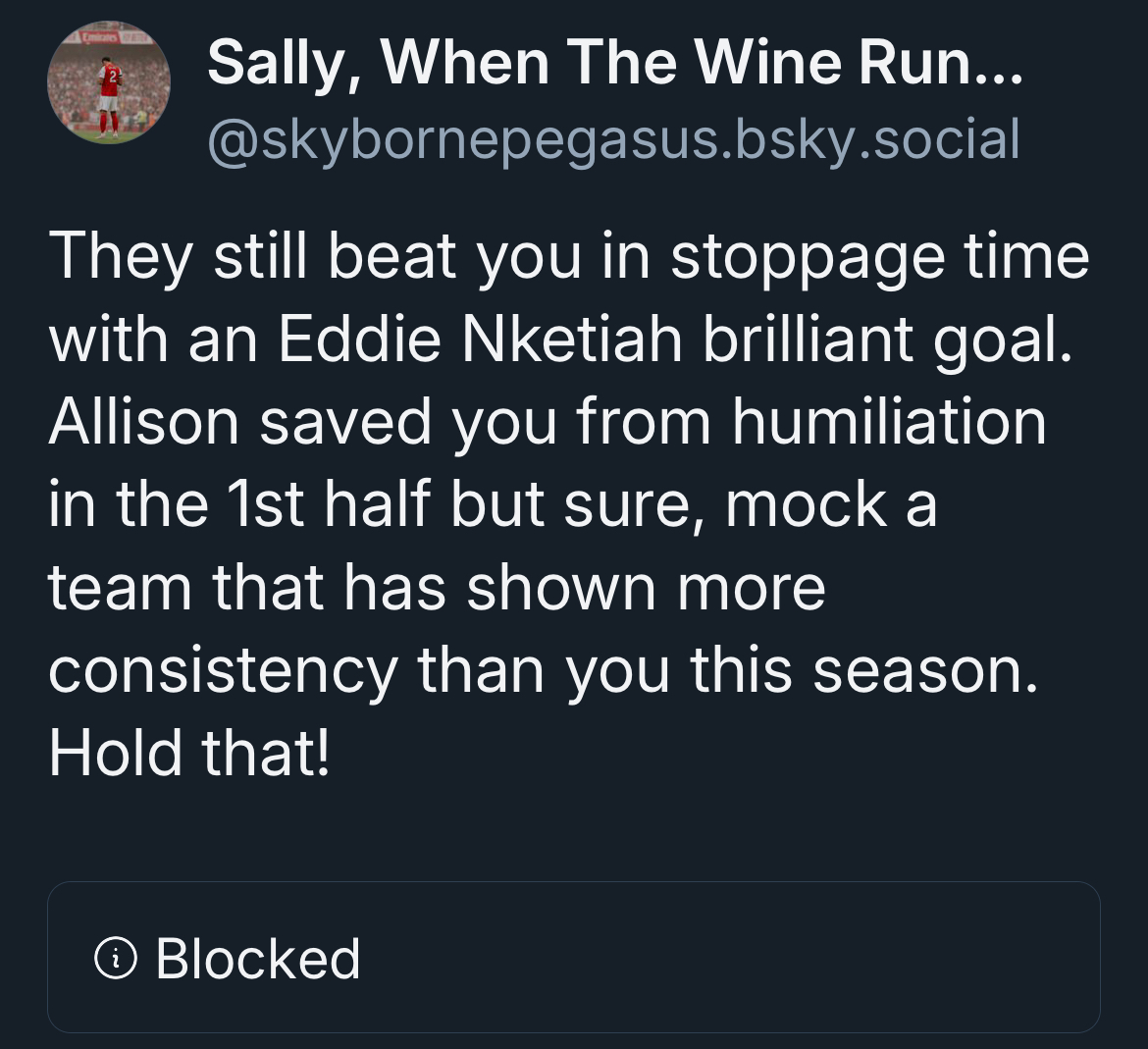
Task: Click the name Allison in the post
Action: (143, 422)
